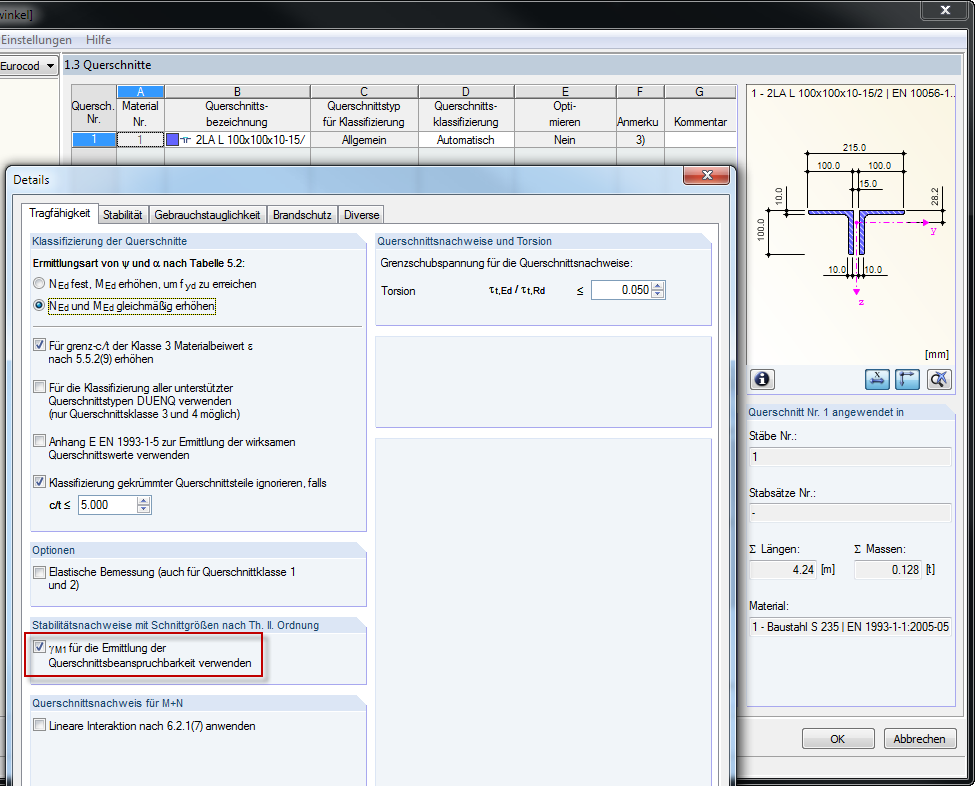Click the Abbrechen button
The image size is (975, 786).
click(x=919, y=739)
